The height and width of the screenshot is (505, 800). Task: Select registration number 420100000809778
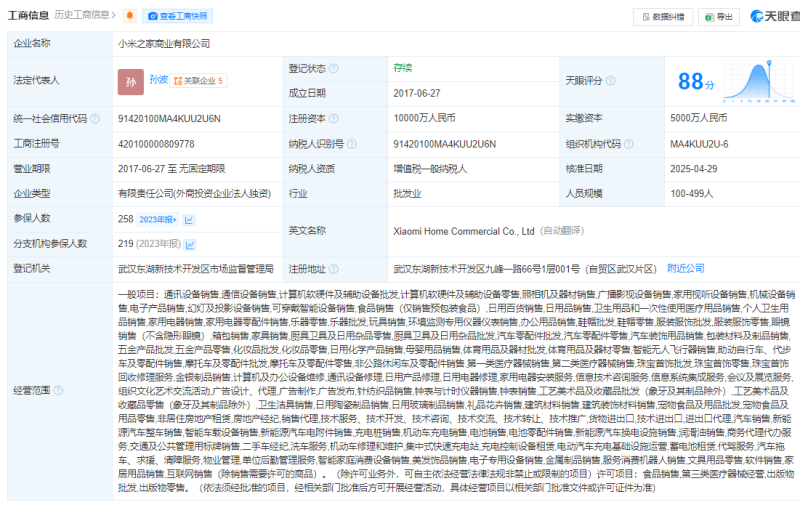[156, 144]
